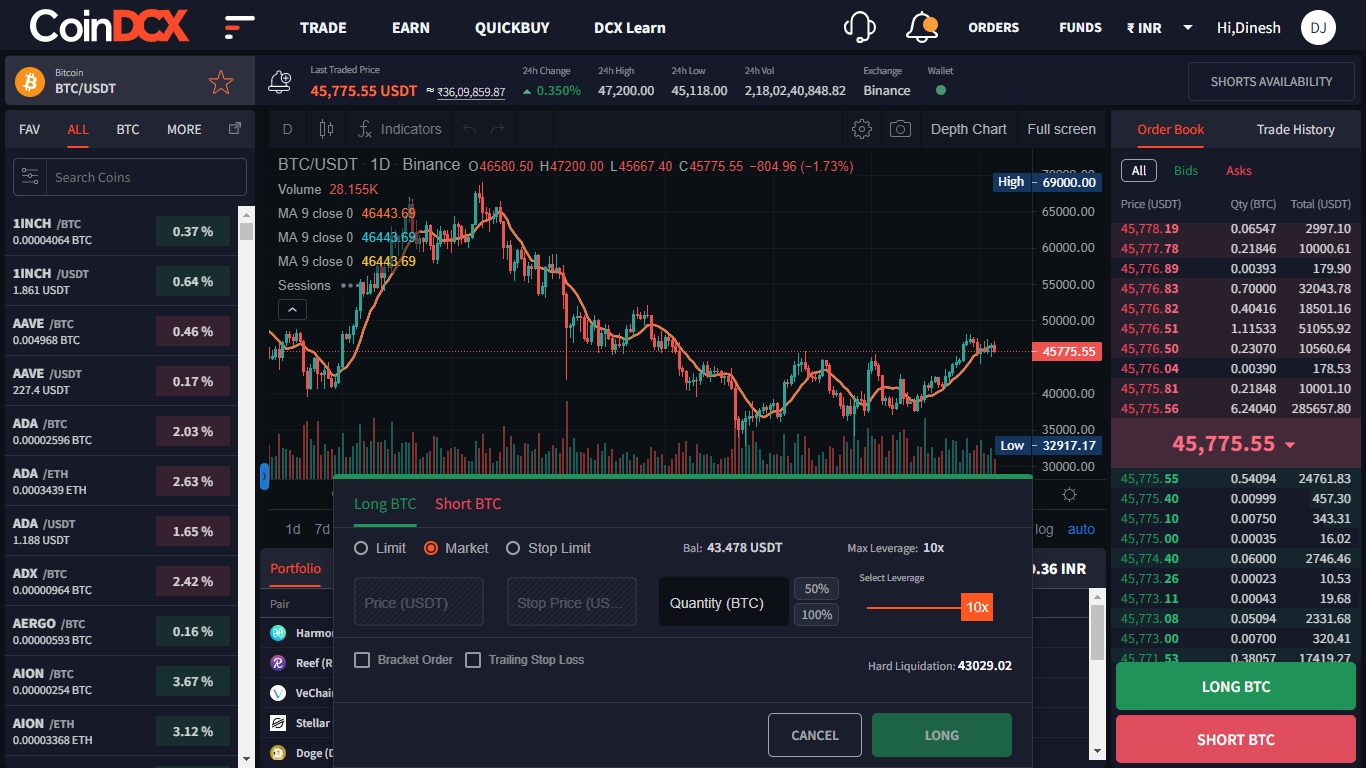Open chart settings gear
The image size is (1366, 768).
[861, 129]
